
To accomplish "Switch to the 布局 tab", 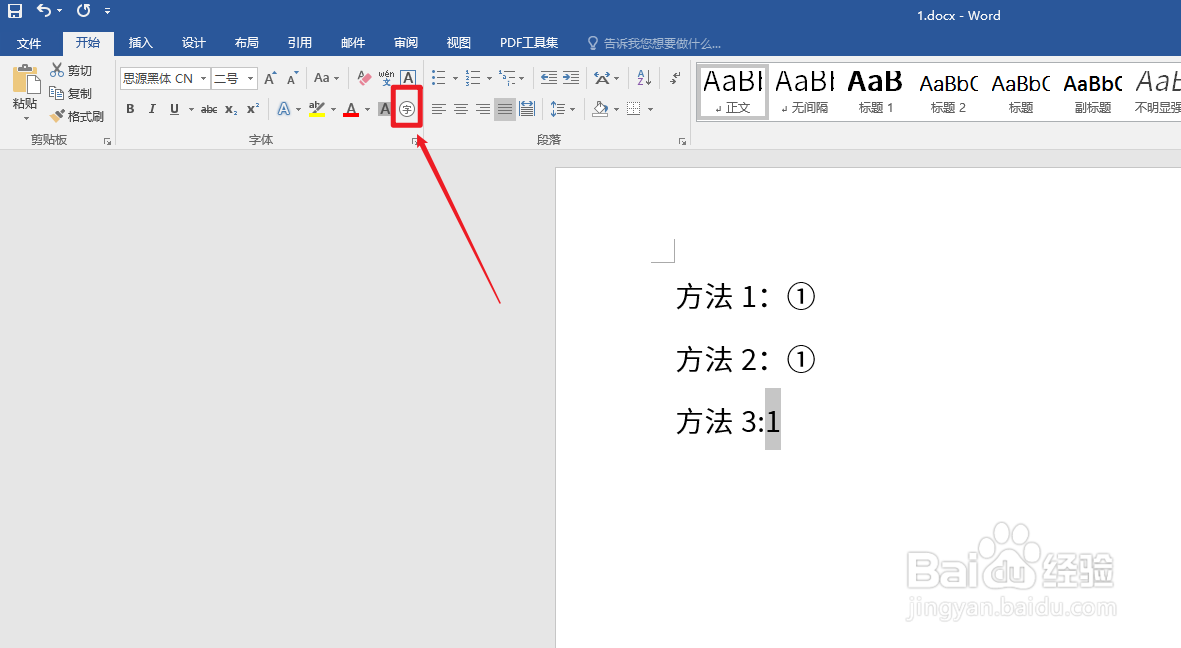I will pos(246,43).
